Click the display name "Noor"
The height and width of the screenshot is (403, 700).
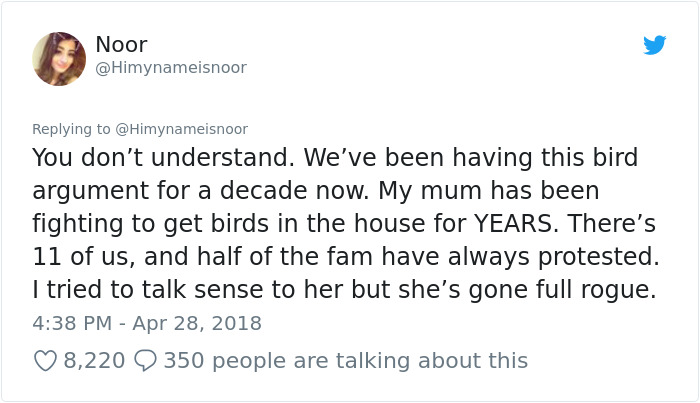click(x=122, y=44)
